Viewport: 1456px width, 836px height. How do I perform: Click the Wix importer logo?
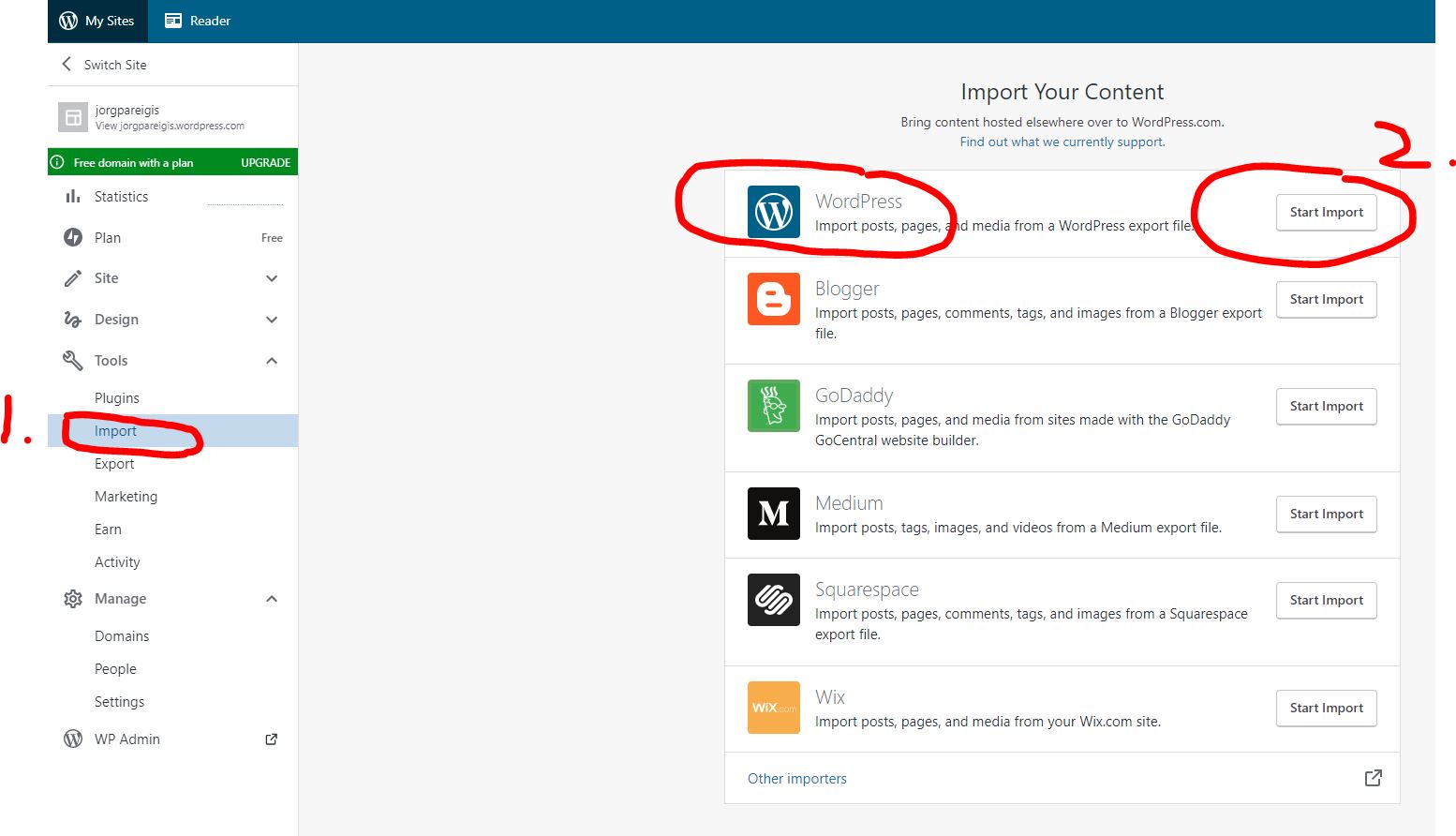[x=774, y=708]
